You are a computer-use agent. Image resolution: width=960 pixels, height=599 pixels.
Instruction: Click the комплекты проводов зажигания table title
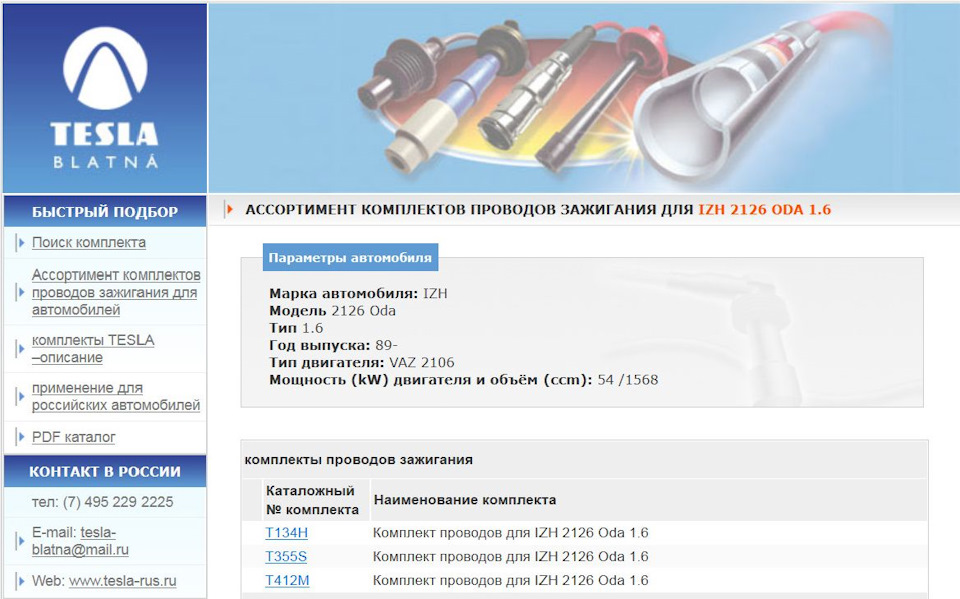[359, 459]
